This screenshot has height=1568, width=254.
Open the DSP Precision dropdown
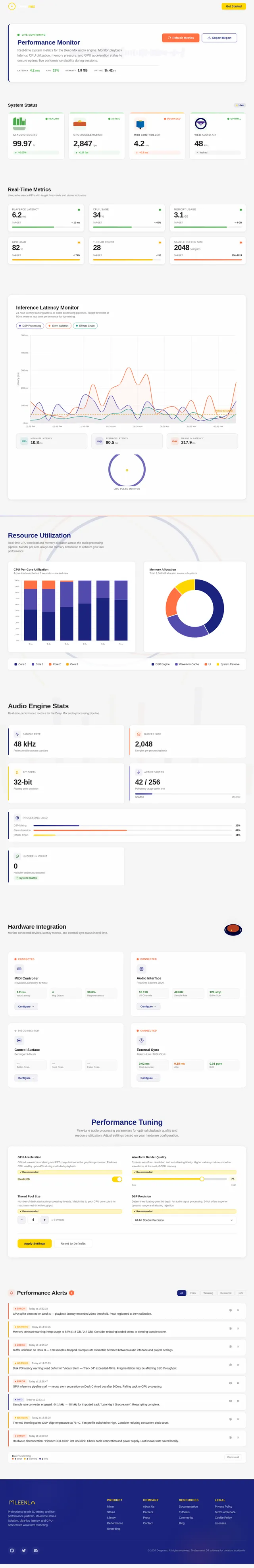[x=184, y=1220]
